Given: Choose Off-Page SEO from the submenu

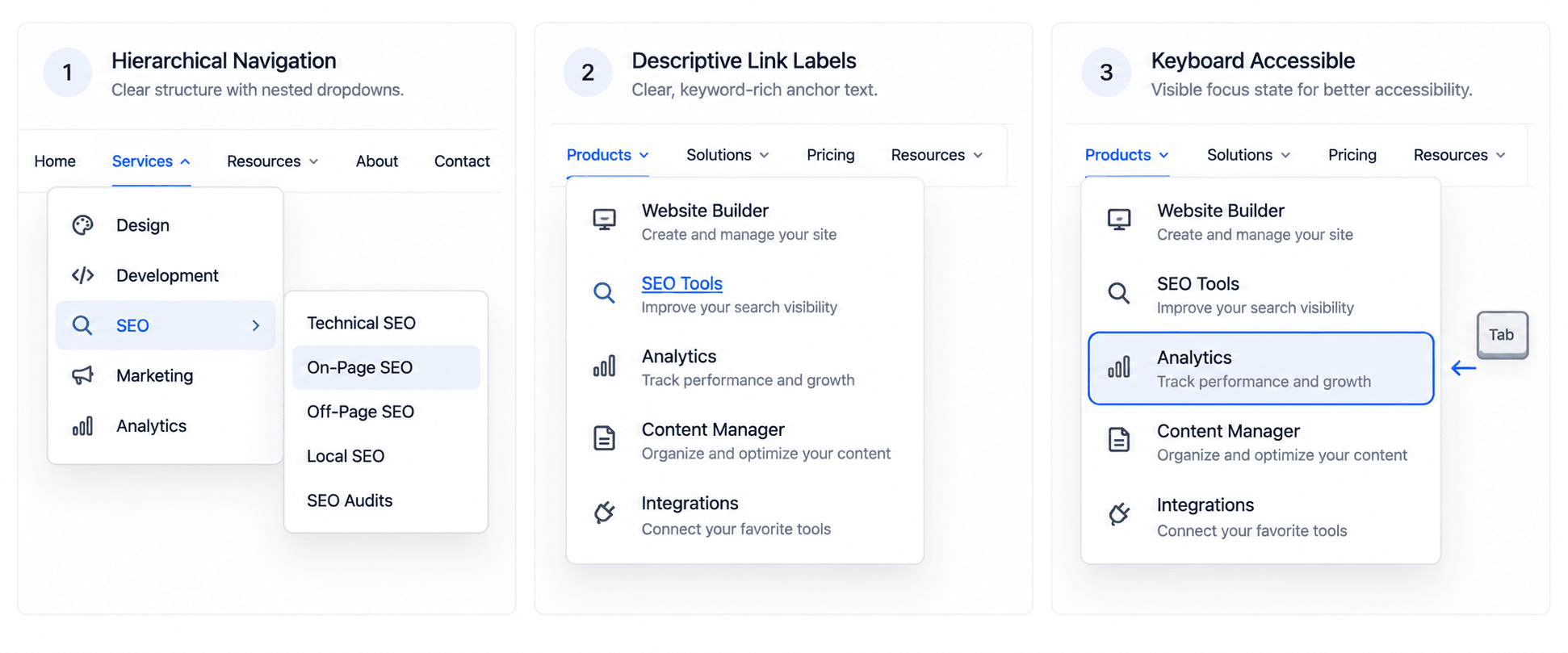Looking at the screenshot, I should pos(386,412).
